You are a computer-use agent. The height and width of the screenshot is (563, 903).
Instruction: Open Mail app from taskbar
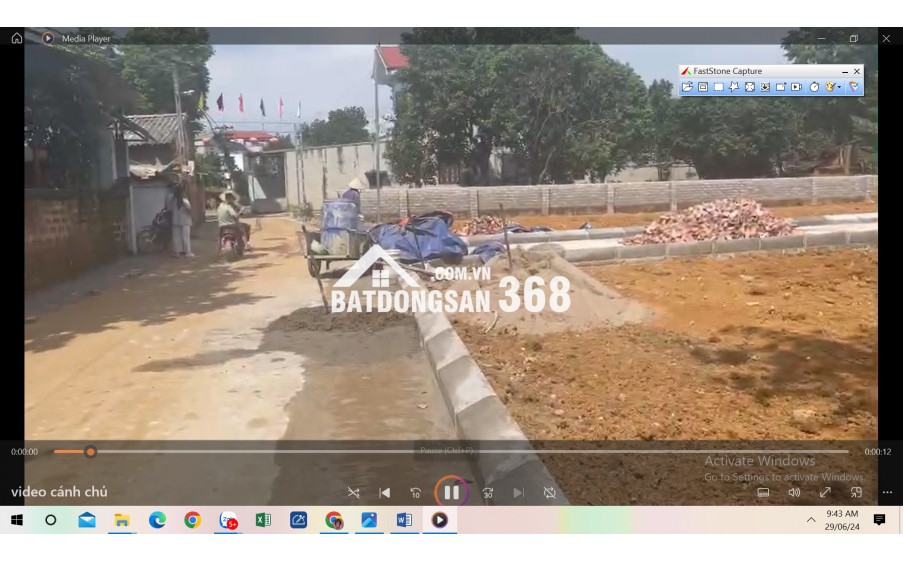(x=87, y=520)
